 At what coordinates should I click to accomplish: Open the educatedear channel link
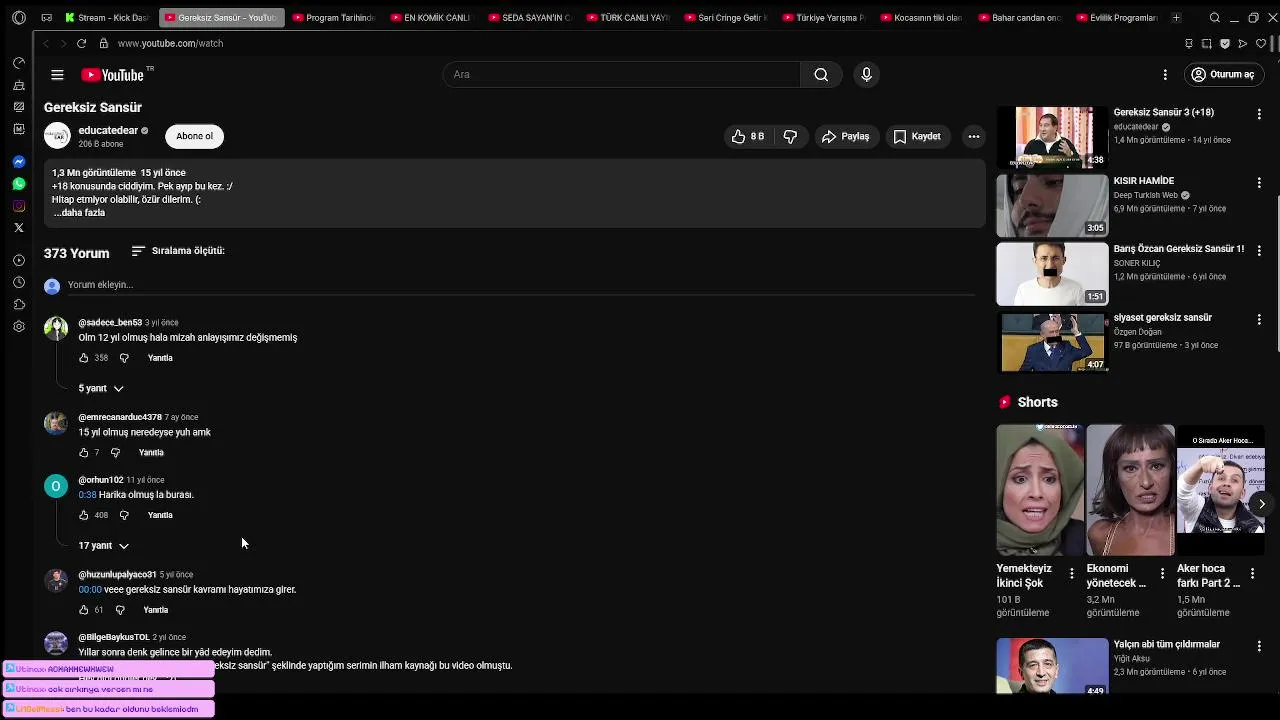pos(108,130)
